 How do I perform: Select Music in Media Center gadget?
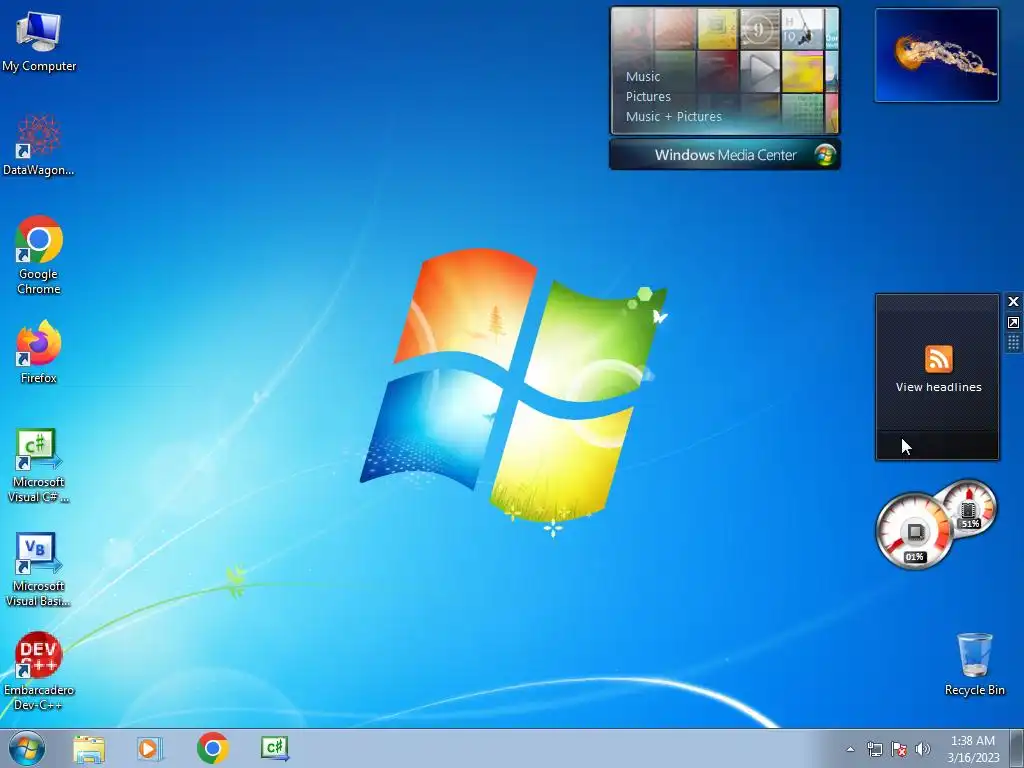pyautogui.click(x=643, y=76)
